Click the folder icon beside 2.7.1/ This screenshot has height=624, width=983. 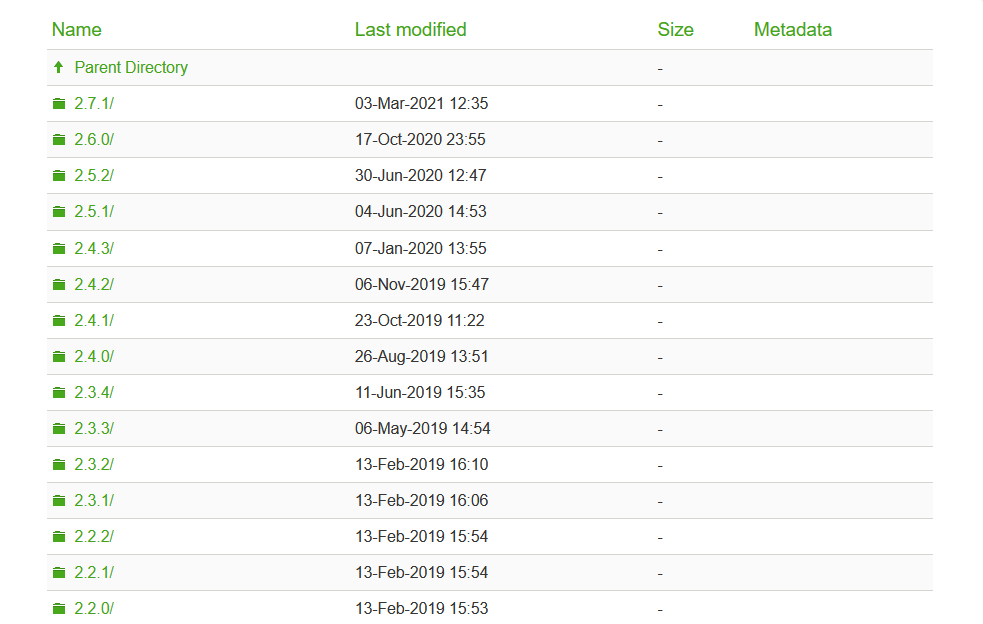(59, 104)
